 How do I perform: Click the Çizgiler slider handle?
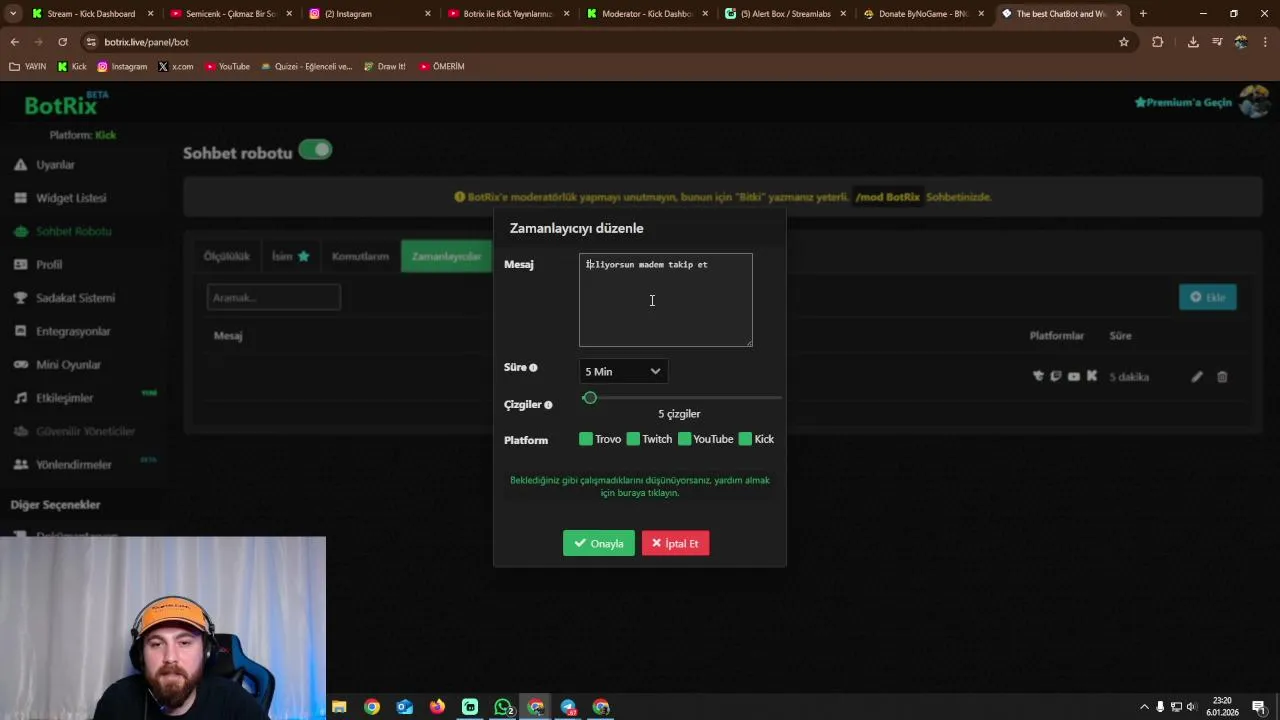590,398
